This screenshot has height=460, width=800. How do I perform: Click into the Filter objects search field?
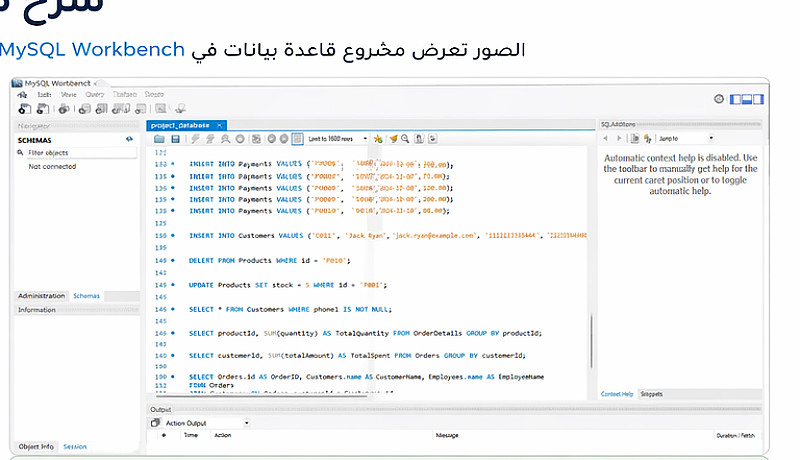pos(81,152)
